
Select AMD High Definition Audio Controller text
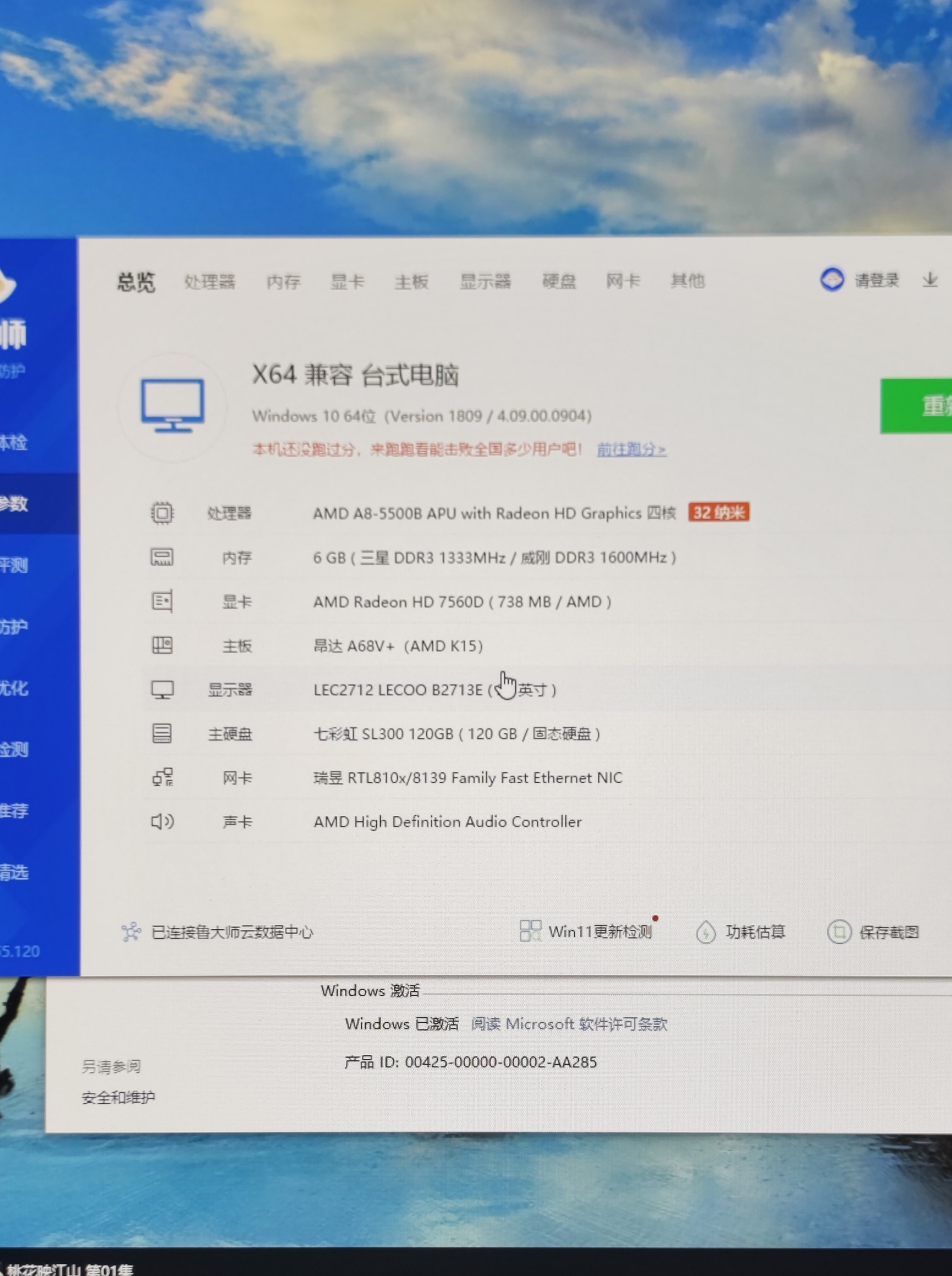pos(448,821)
